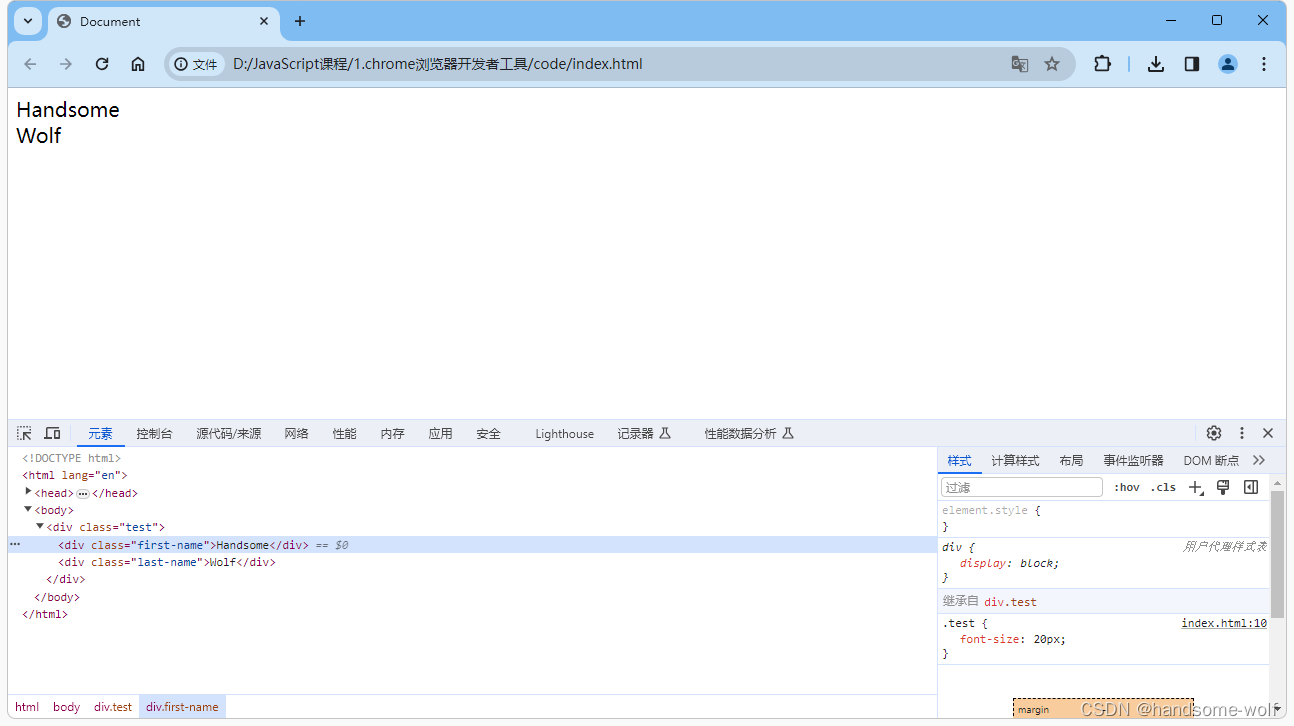Open the 内存 tab
This screenshot has height=726, width=1294.
click(x=393, y=434)
